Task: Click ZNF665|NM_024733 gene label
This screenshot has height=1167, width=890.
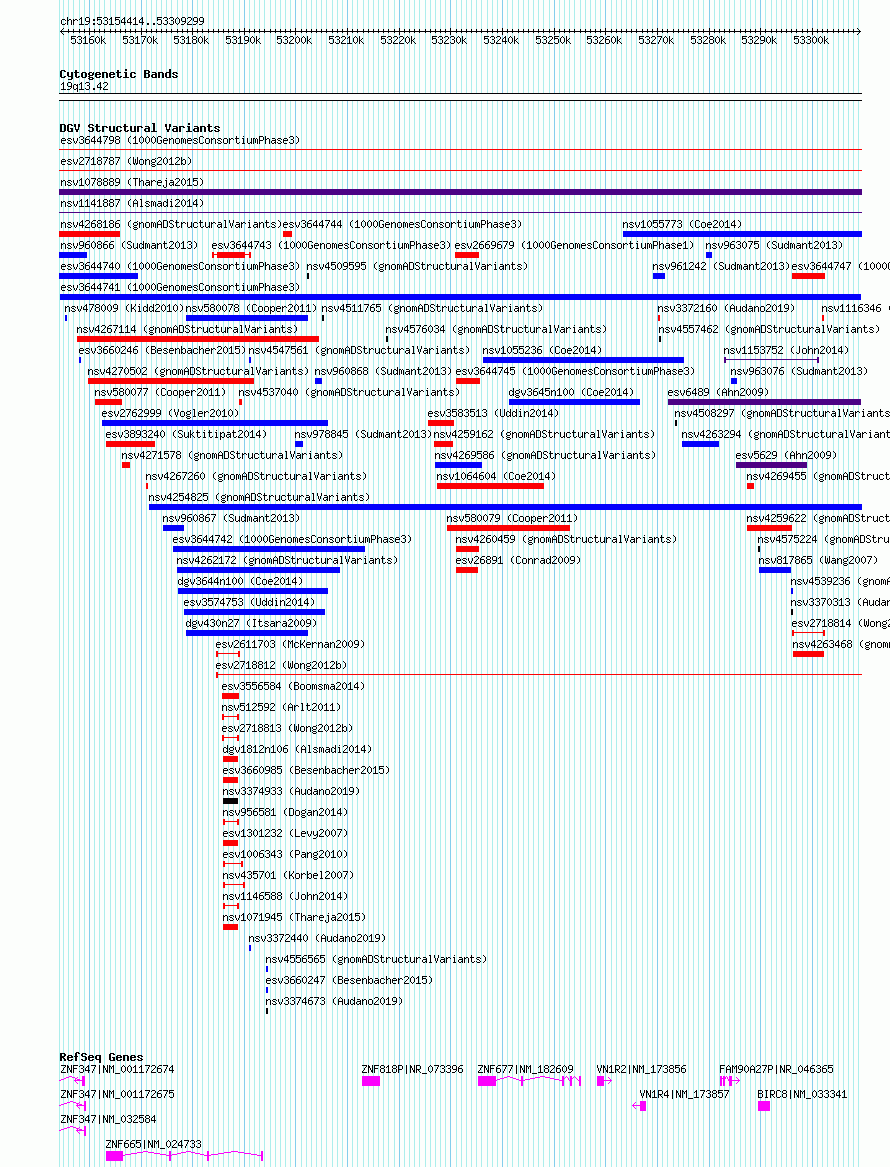Action: tap(153, 1144)
